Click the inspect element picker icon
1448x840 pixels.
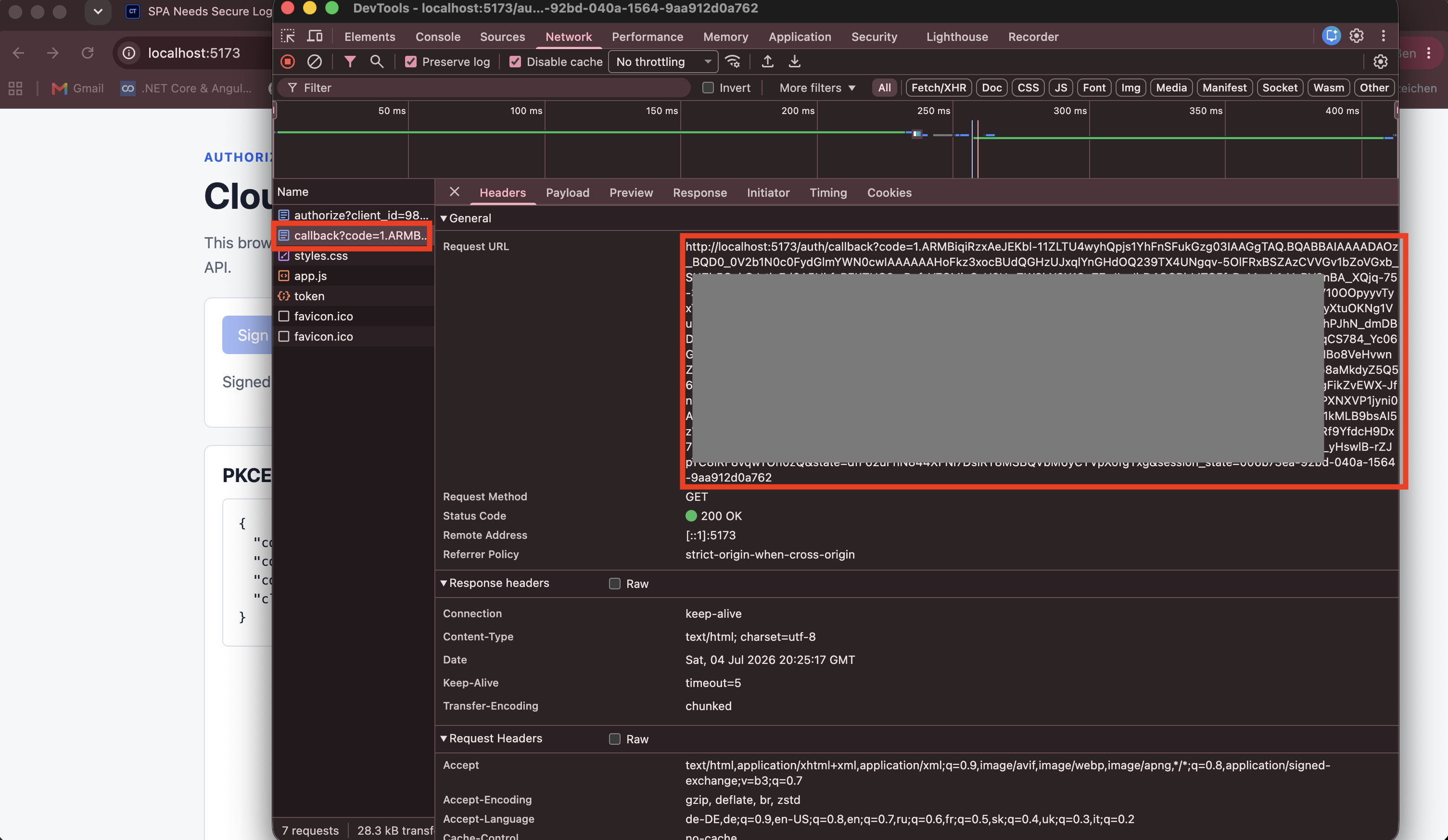pyautogui.click(x=288, y=36)
